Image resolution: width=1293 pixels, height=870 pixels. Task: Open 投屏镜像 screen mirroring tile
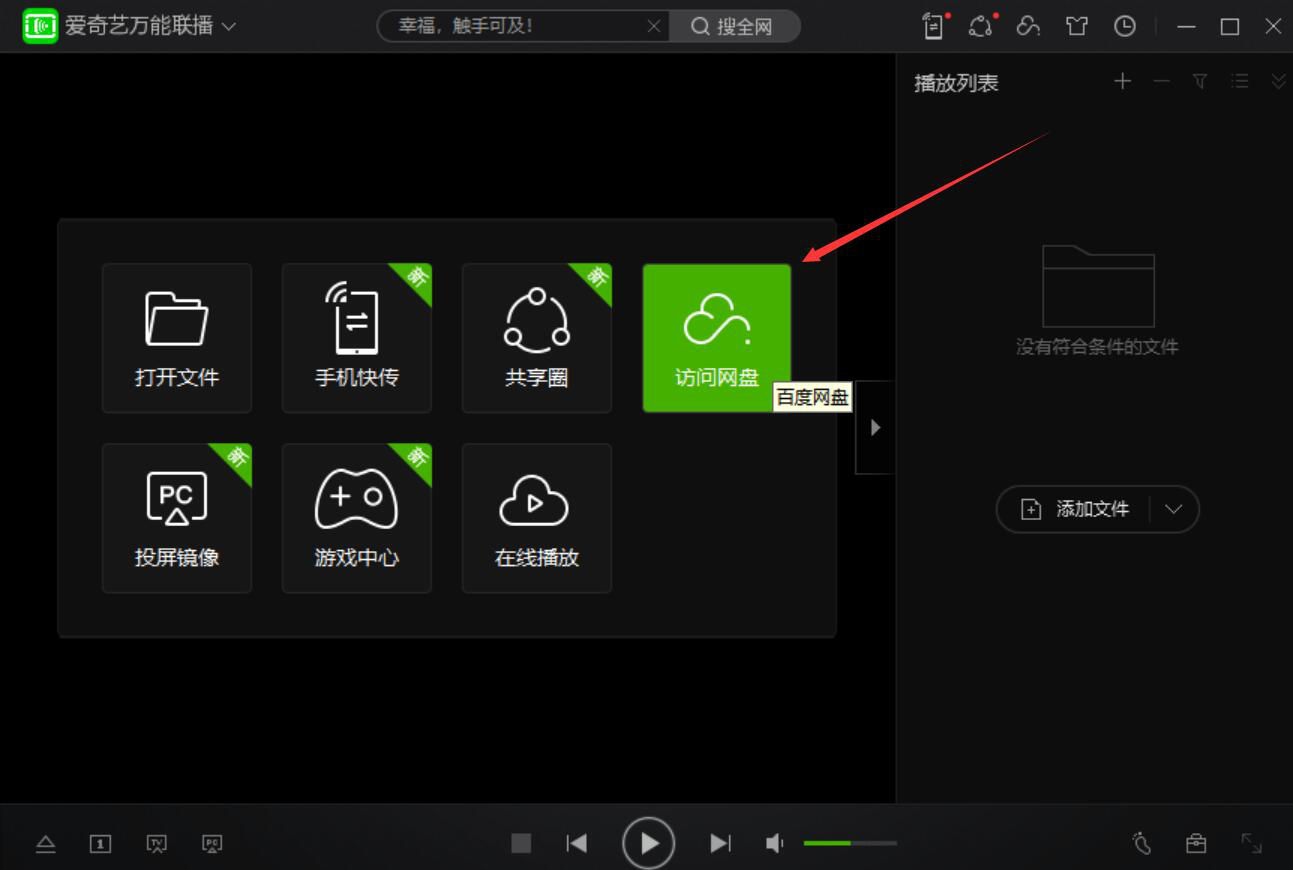point(177,518)
